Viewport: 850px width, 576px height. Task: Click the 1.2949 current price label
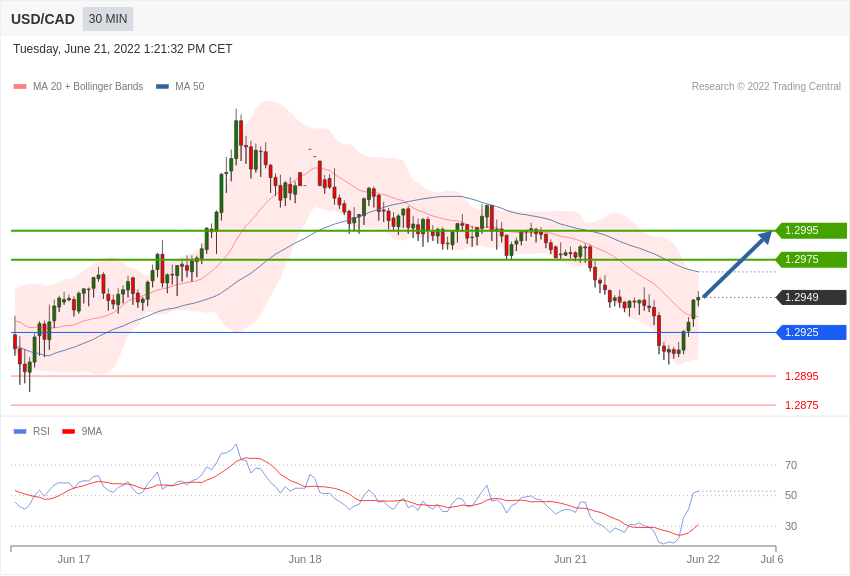pyautogui.click(x=812, y=297)
